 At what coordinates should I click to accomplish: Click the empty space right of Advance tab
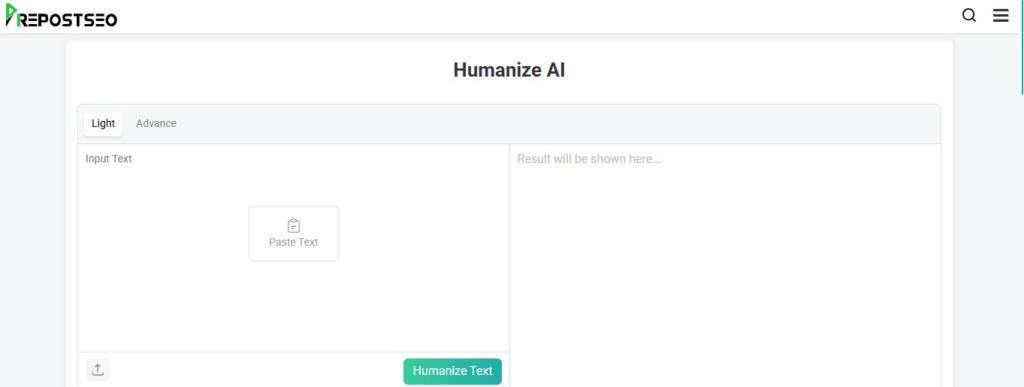555,124
